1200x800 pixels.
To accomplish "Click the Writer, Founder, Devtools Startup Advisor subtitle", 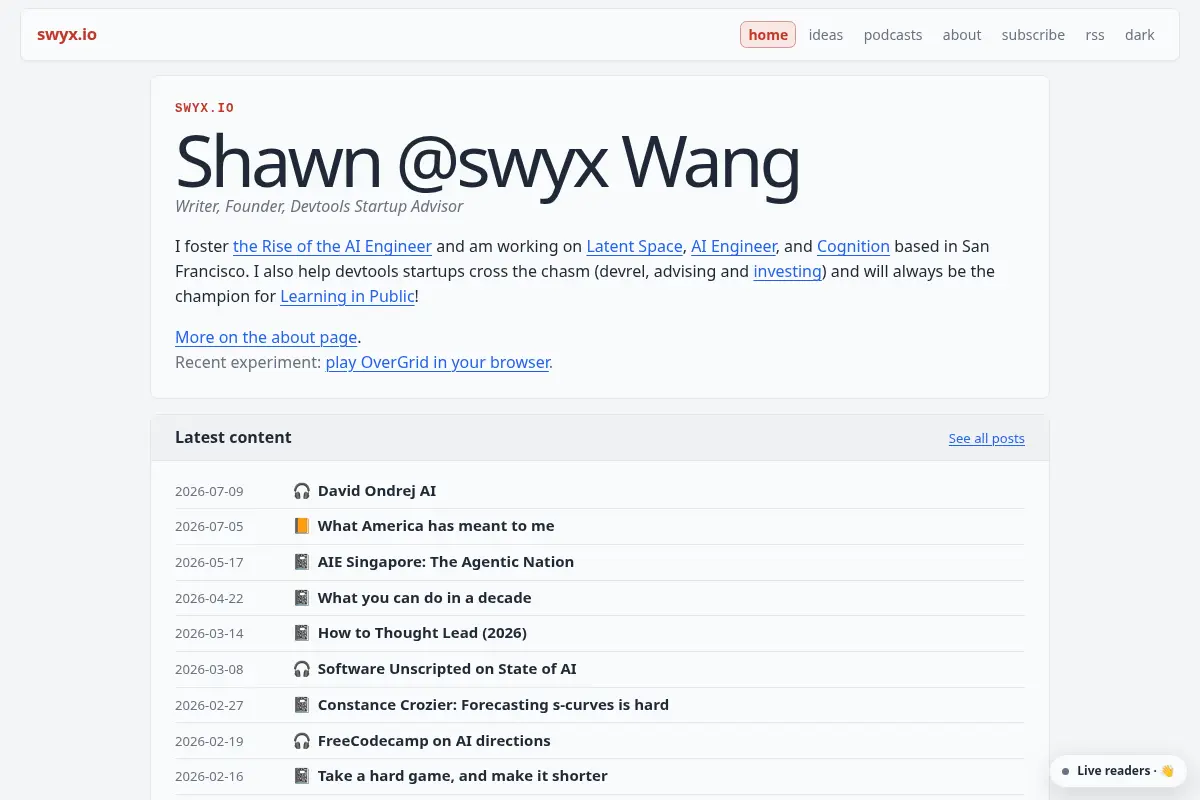I will (319, 206).
